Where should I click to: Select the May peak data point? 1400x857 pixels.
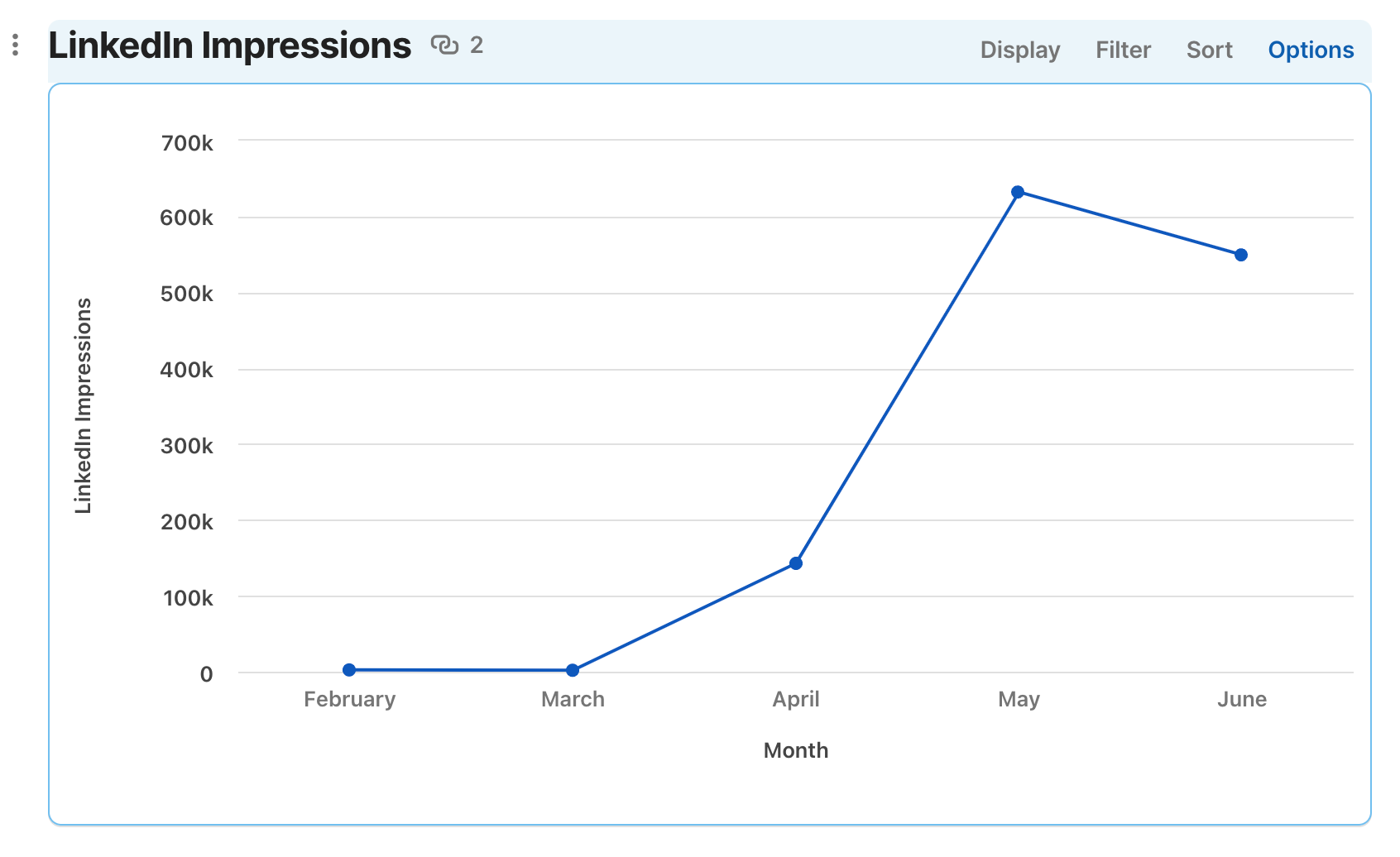1018,192
